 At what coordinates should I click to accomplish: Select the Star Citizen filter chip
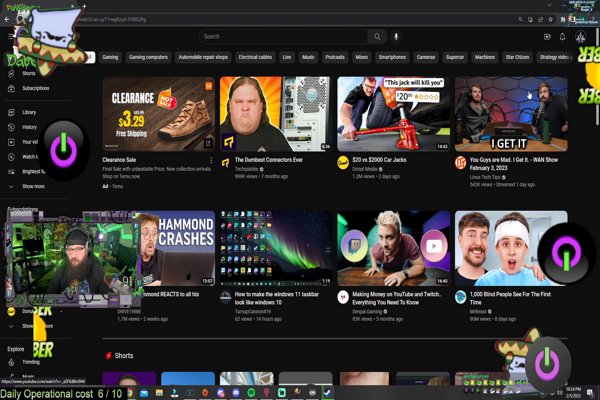[517, 57]
